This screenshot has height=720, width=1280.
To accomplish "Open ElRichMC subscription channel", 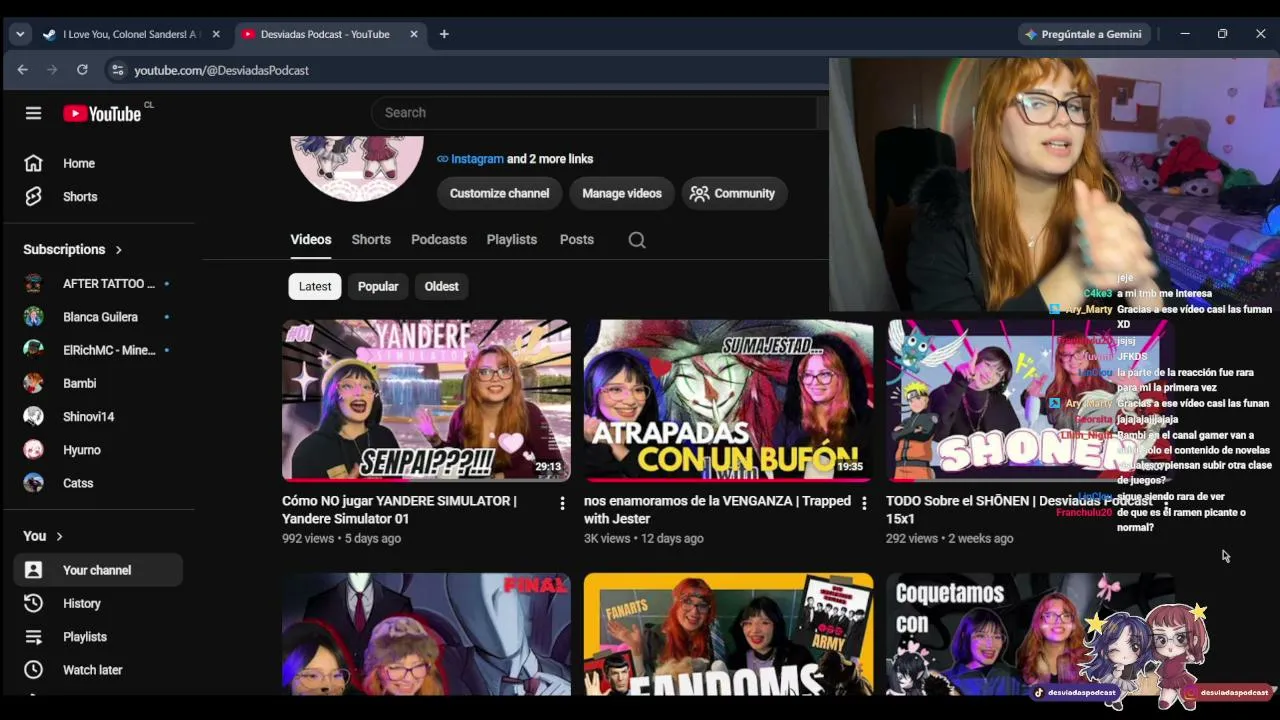I will pyautogui.click(x=98, y=350).
